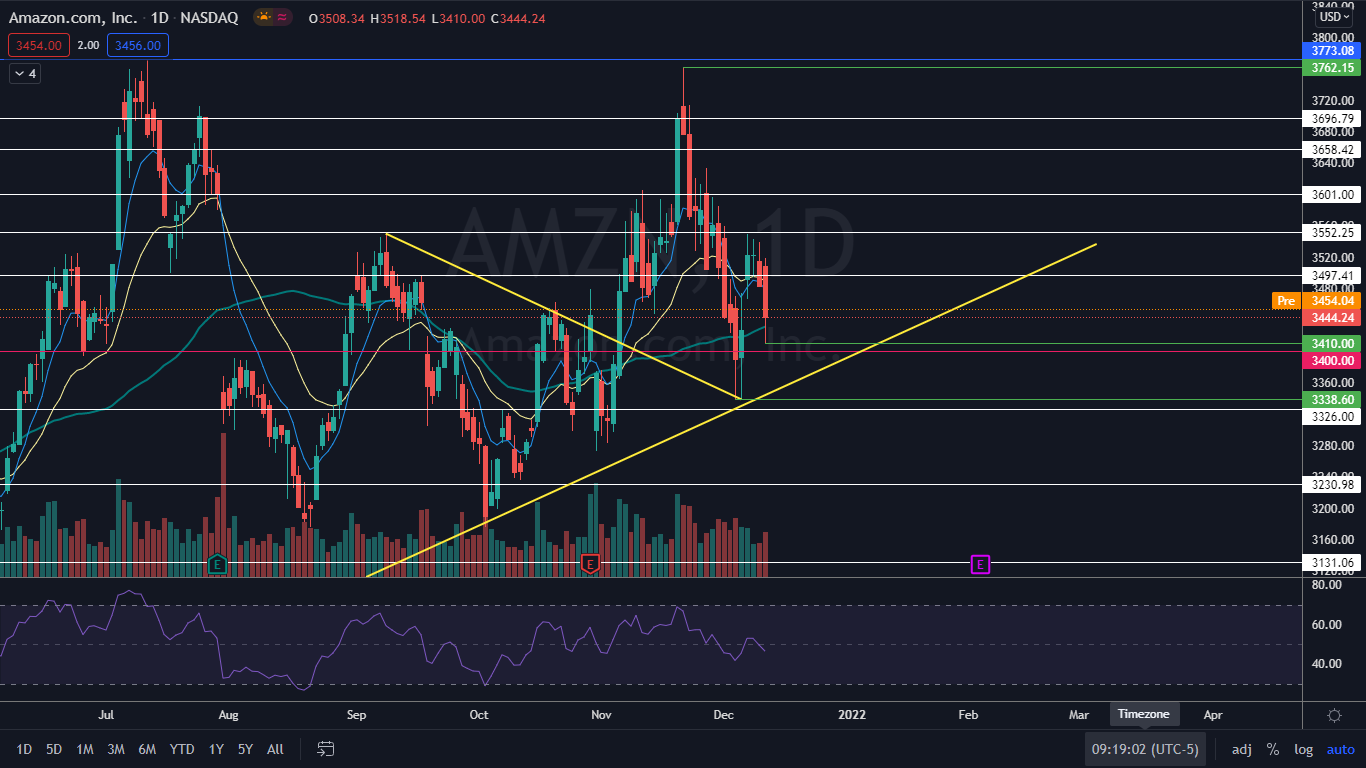This screenshot has width=1366, height=768.
Task: Click the 3326.00 horizontal line label
Action: (1333, 416)
